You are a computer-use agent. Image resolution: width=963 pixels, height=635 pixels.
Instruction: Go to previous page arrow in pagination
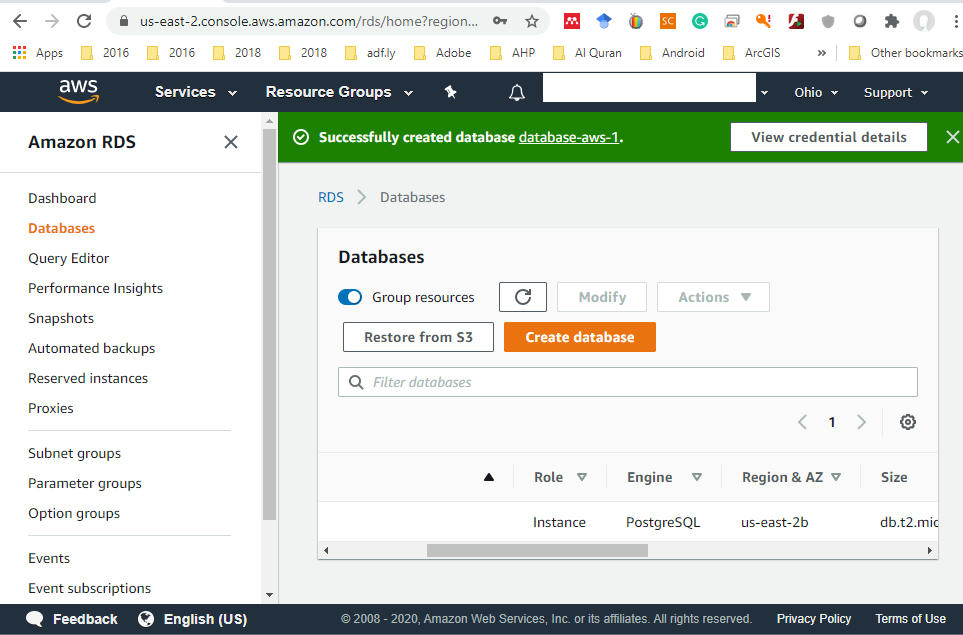click(x=802, y=422)
